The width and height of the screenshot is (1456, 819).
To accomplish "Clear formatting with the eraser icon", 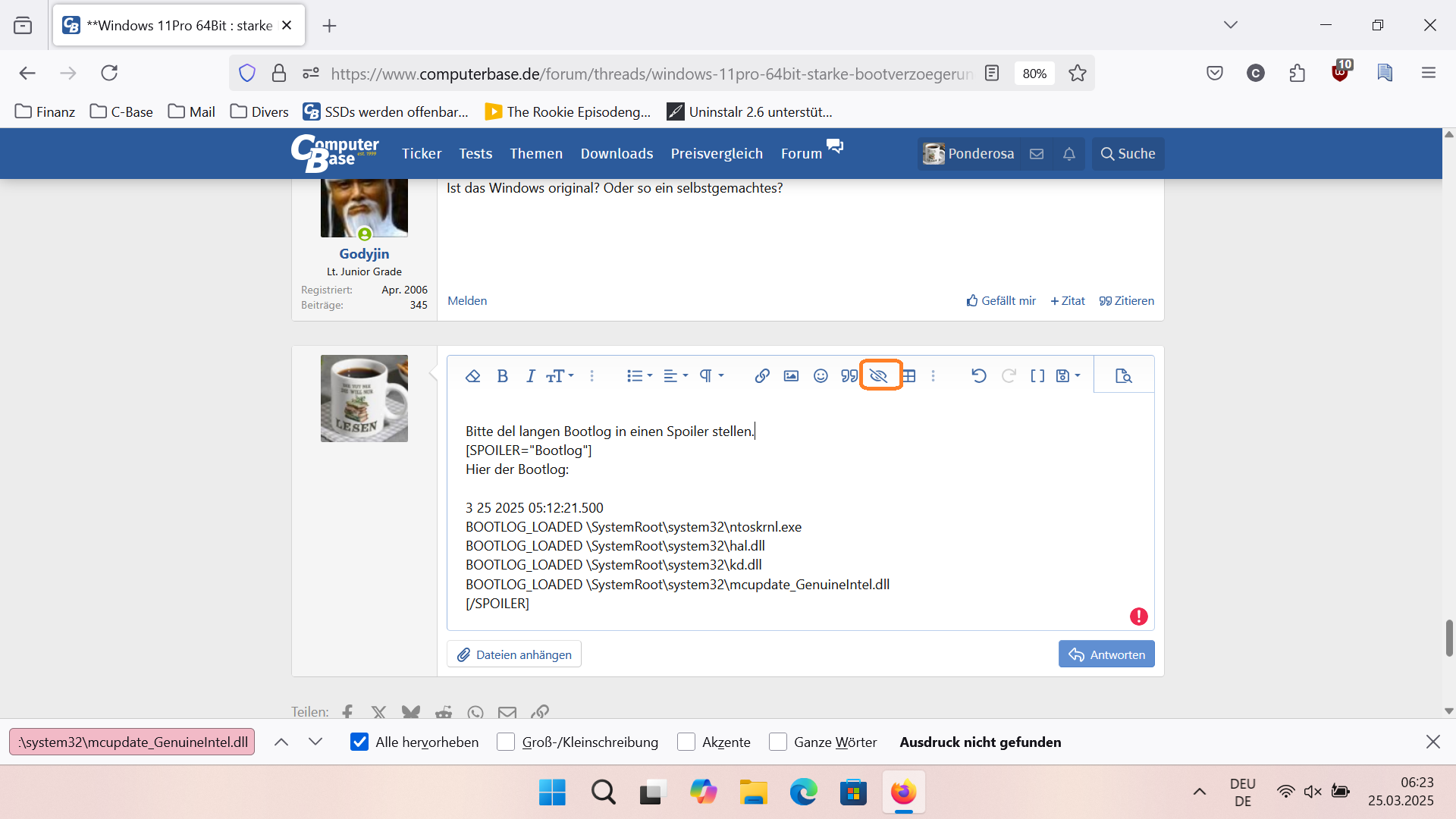I will point(473,376).
